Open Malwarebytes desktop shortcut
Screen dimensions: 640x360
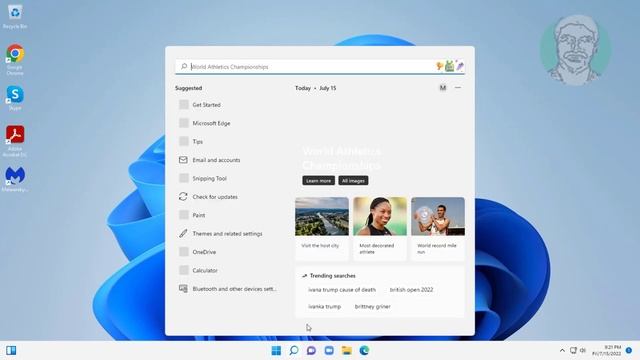click(15, 179)
